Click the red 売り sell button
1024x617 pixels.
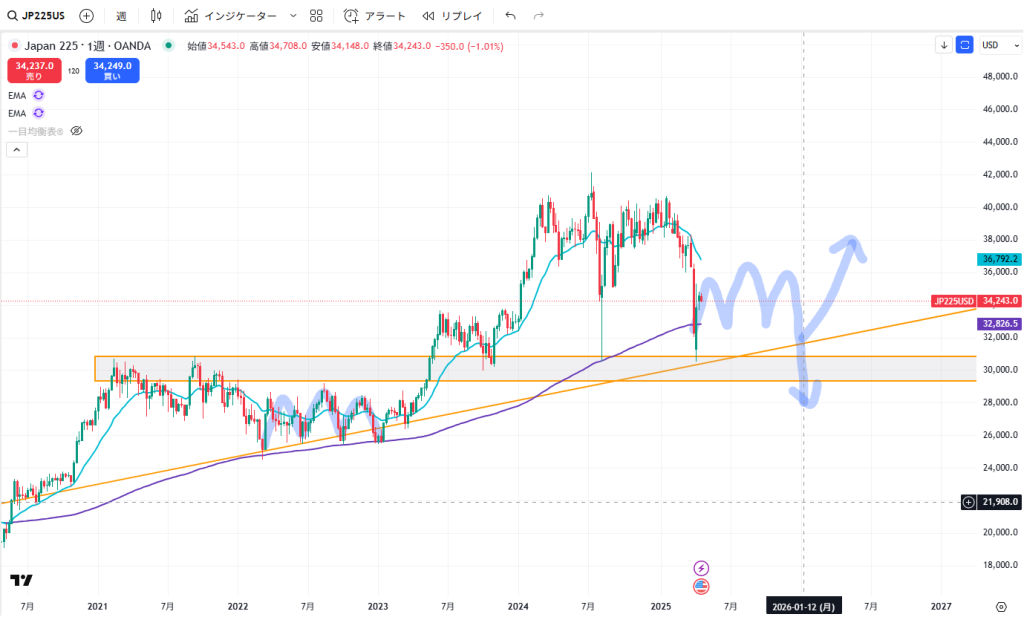pos(35,70)
